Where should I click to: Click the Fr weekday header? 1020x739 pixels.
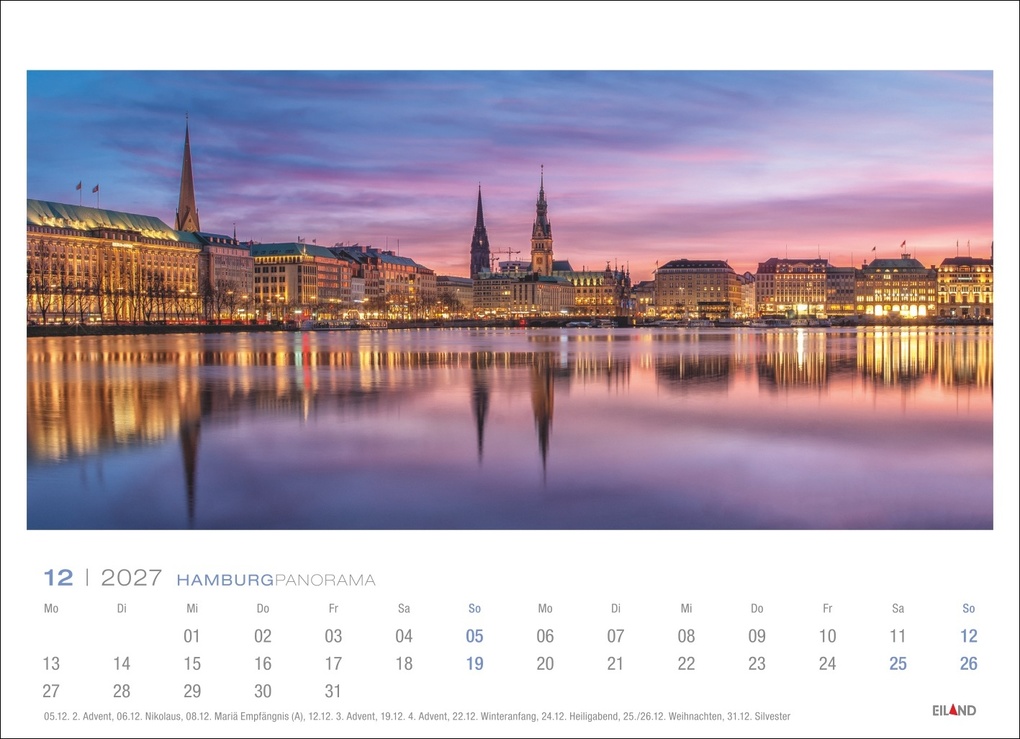(334, 608)
